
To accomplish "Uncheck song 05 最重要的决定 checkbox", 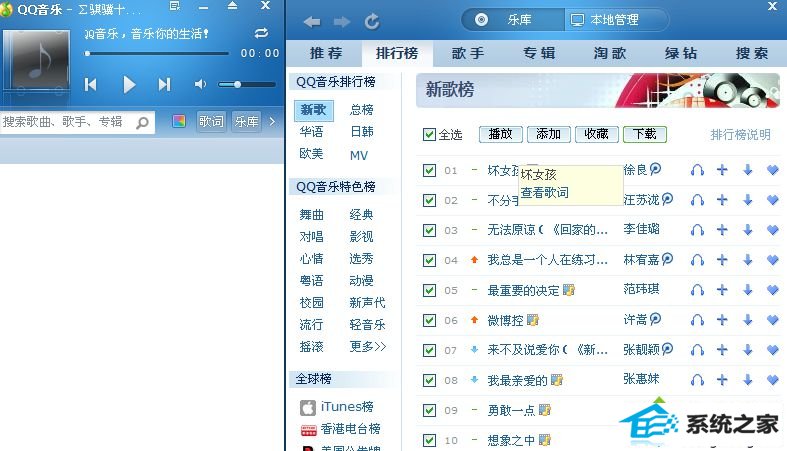I will click(429, 290).
